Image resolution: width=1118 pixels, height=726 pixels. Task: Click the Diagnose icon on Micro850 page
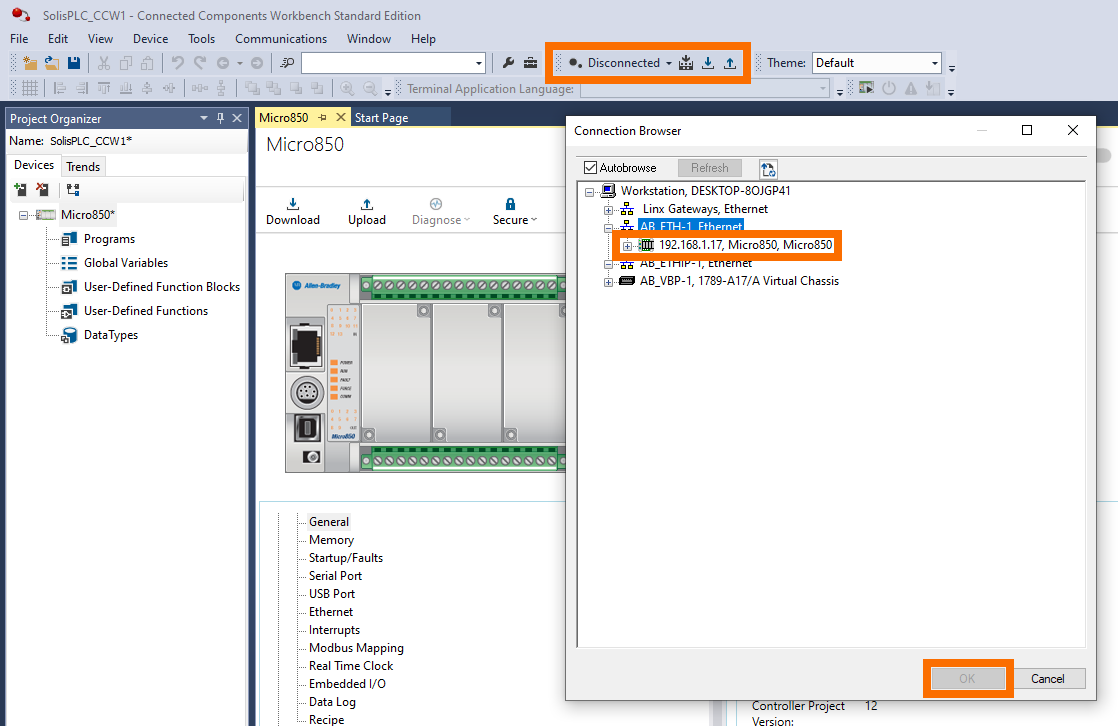pyautogui.click(x=436, y=204)
